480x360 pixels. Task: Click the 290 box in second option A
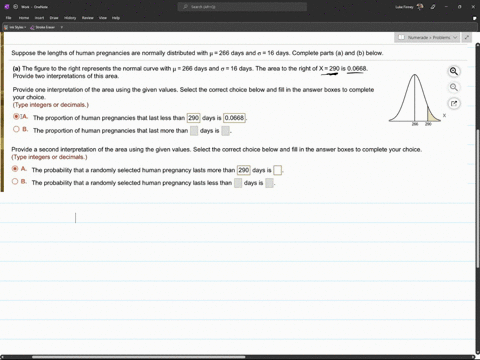[x=244, y=170]
